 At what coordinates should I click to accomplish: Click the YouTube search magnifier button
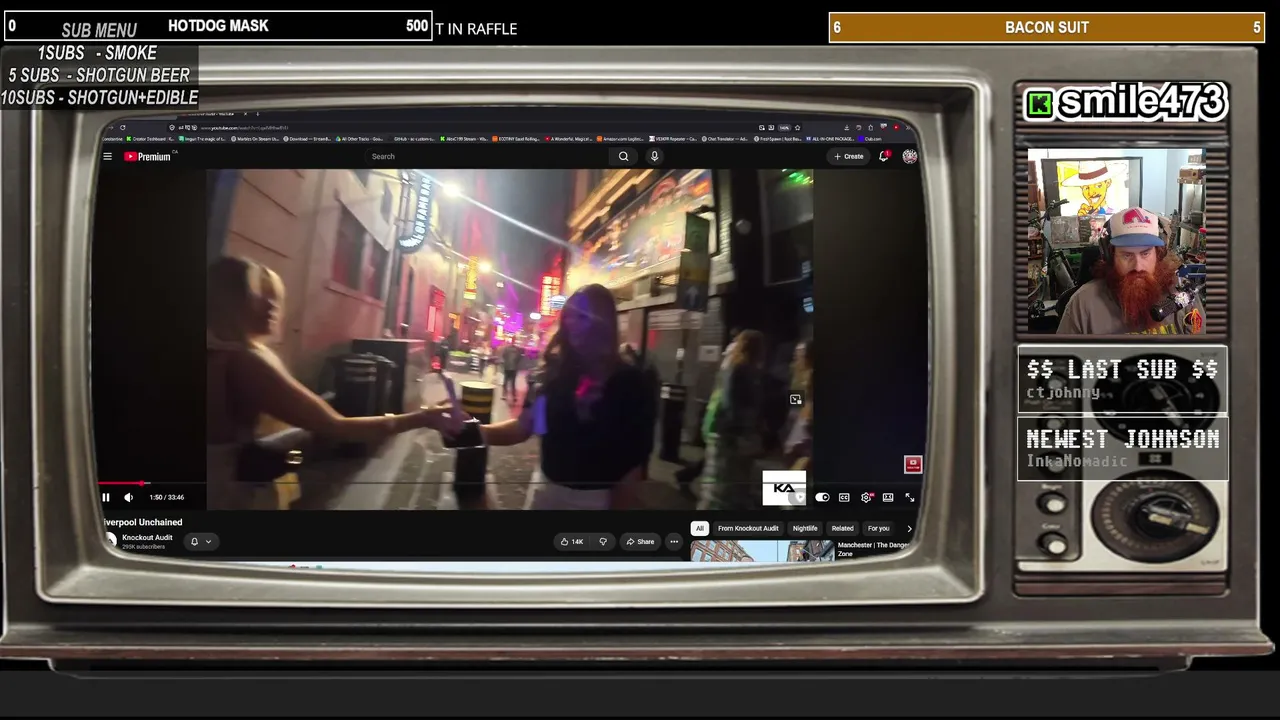point(623,156)
